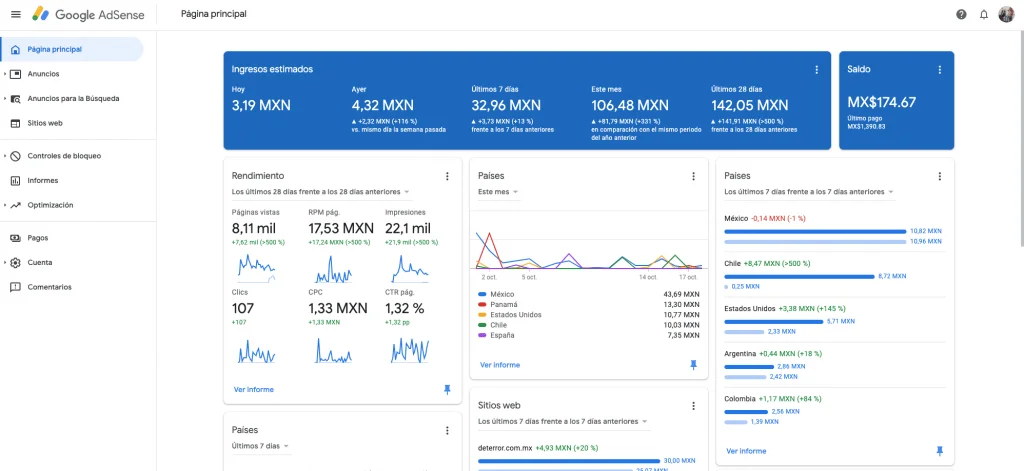Open Ver informe in Países Este mes card
The height and width of the screenshot is (471, 1024).
pos(500,365)
